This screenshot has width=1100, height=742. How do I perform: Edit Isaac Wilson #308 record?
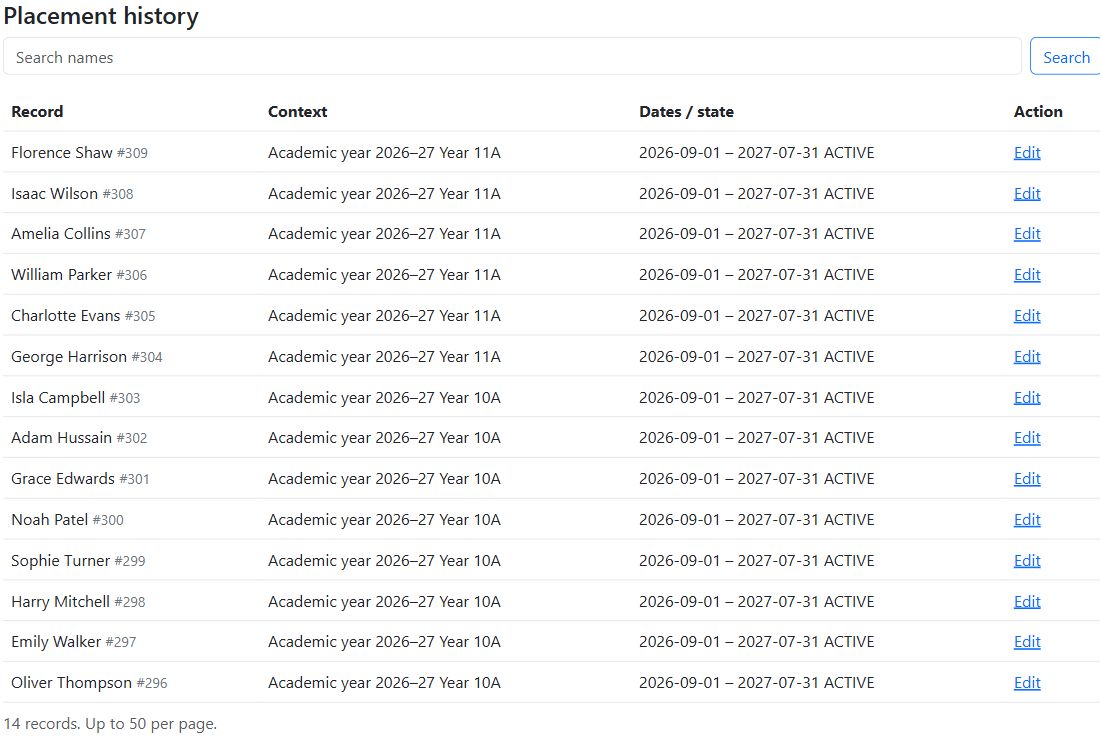click(1027, 193)
